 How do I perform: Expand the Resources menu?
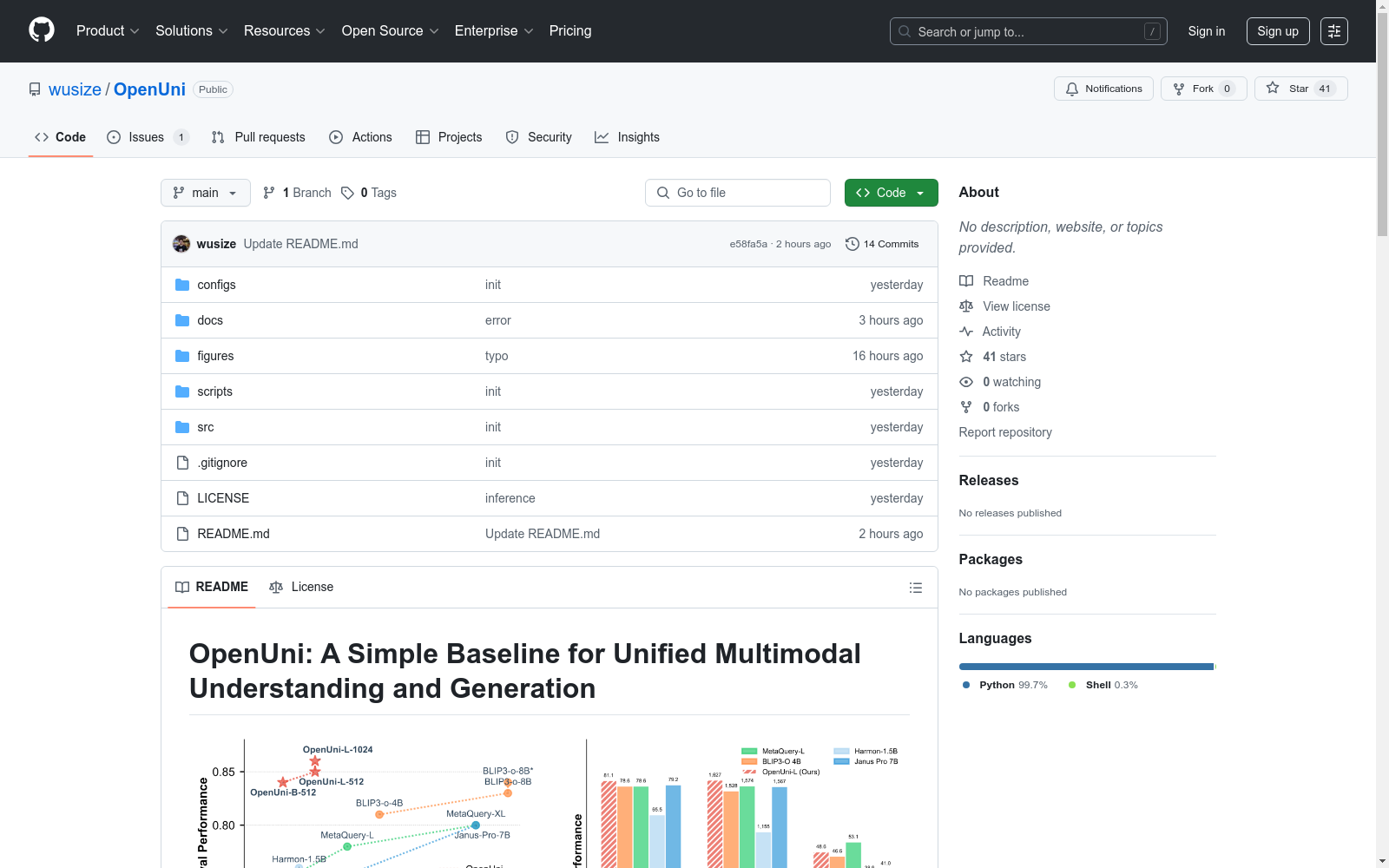(285, 31)
